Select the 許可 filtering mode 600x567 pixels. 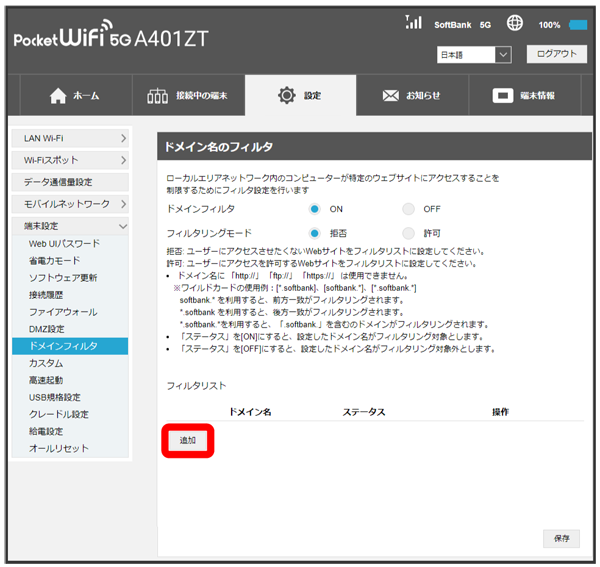click(x=408, y=233)
